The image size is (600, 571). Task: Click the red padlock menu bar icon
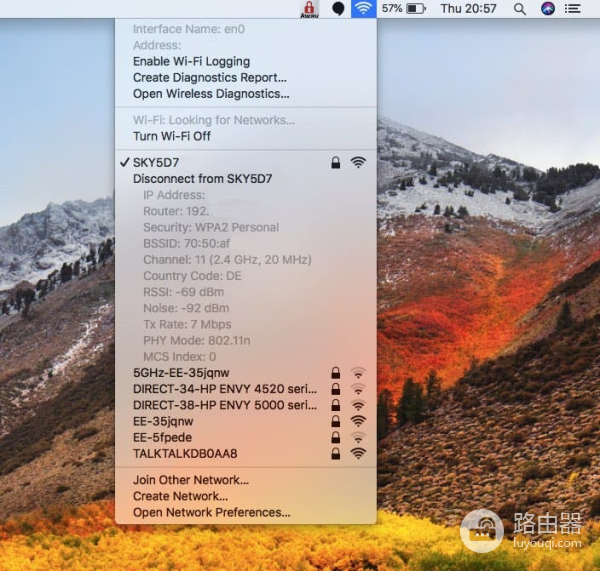coord(309,8)
